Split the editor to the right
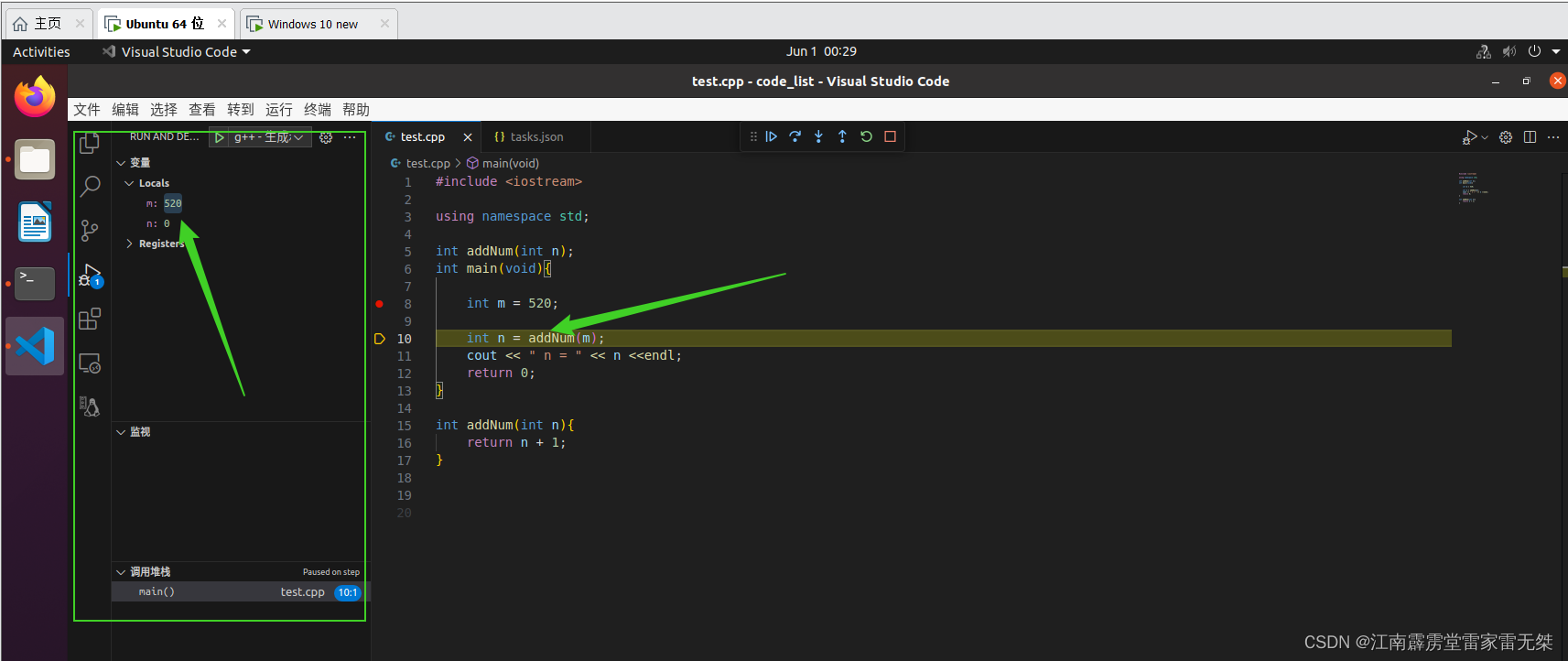The width and height of the screenshot is (1568, 661). 1530,137
